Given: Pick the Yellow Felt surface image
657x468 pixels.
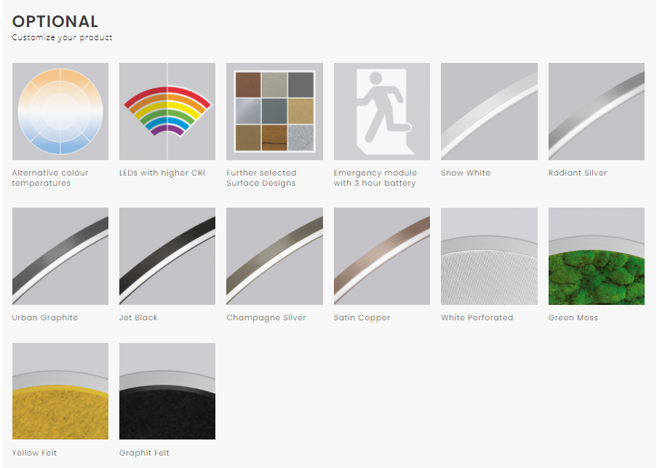Looking at the screenshot, I should (60, 391).
